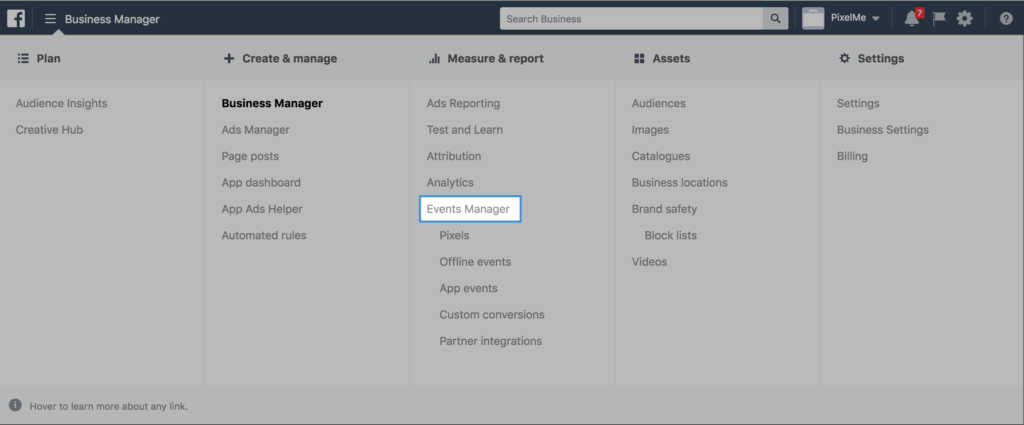Image resolution: width=1024 pixels, height=425 pixels.
Task: Click the search magnifier button
Action: pos(776,19)
